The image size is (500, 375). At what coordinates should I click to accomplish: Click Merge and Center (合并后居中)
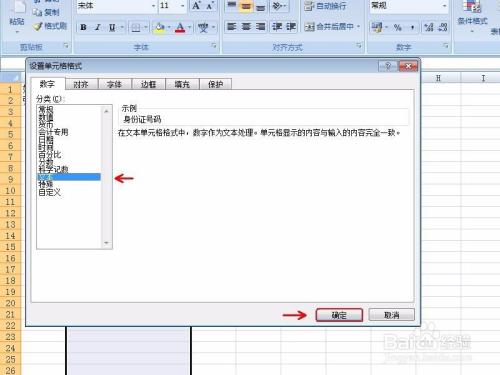(329, 27)
